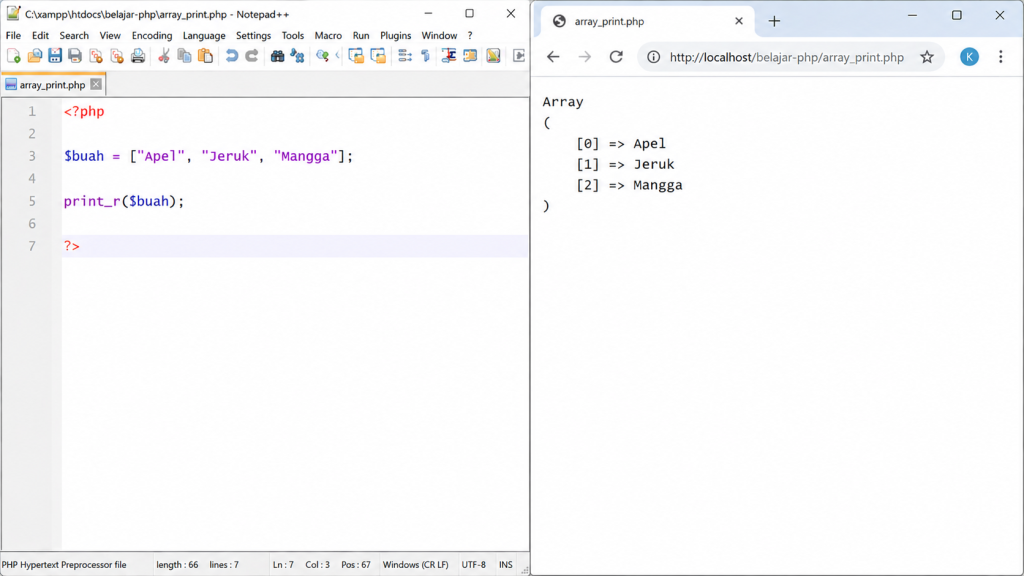Viewport: 1024px width, 576px height.
Task: Go forward in the browser
Action: [584, 57]
